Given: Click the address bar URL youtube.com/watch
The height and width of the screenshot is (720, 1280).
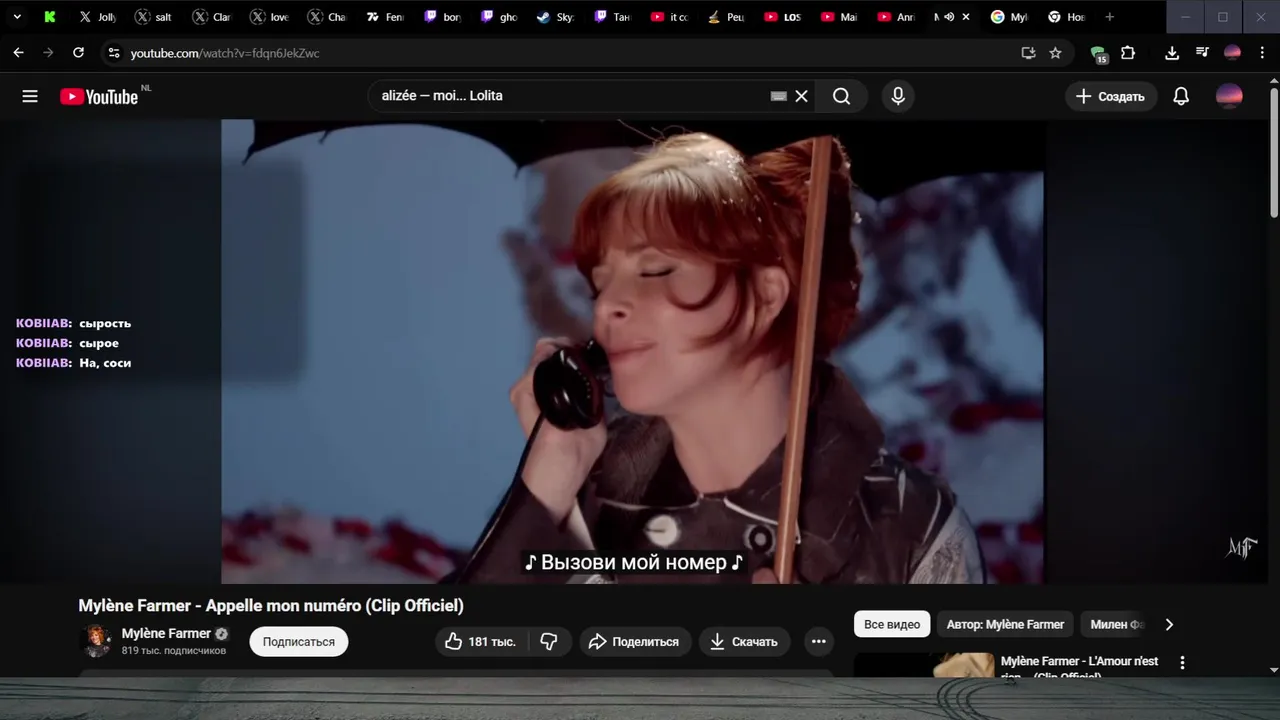Looking at the screenshot, I should click(x=225, y=53).
